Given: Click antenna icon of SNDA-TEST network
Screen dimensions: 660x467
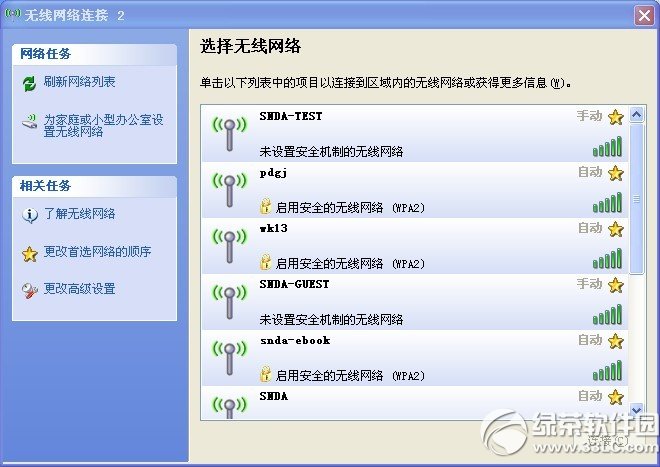Looking at the screenshot, I should pos(229,134).
